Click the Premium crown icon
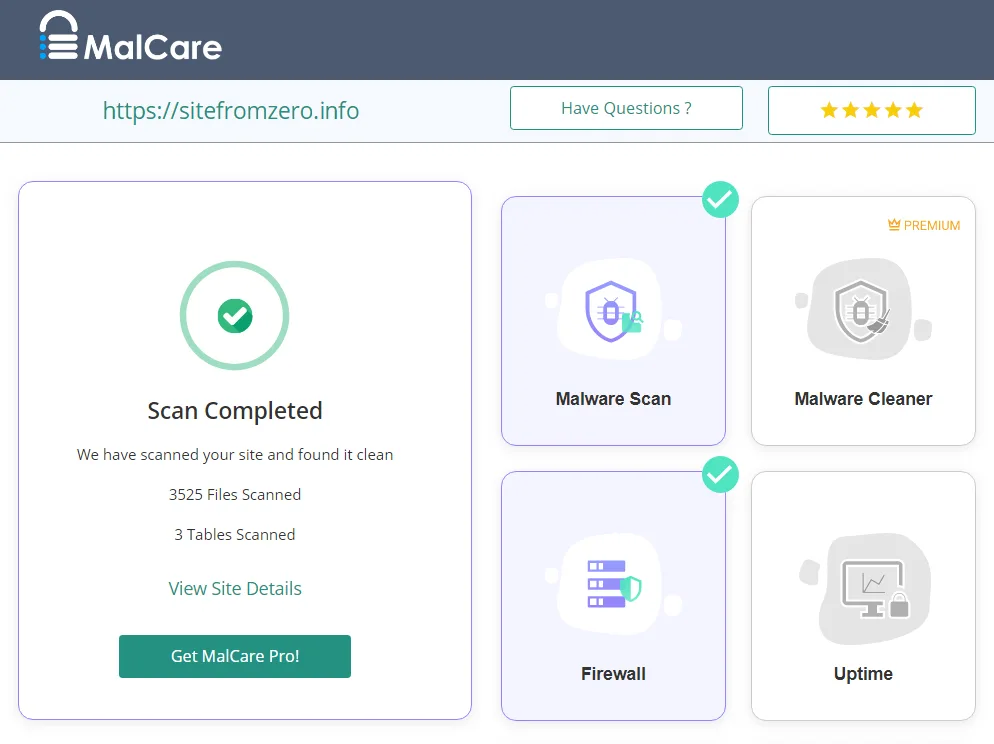This screenshot has height=744, width=994. (x=894, y=226)
